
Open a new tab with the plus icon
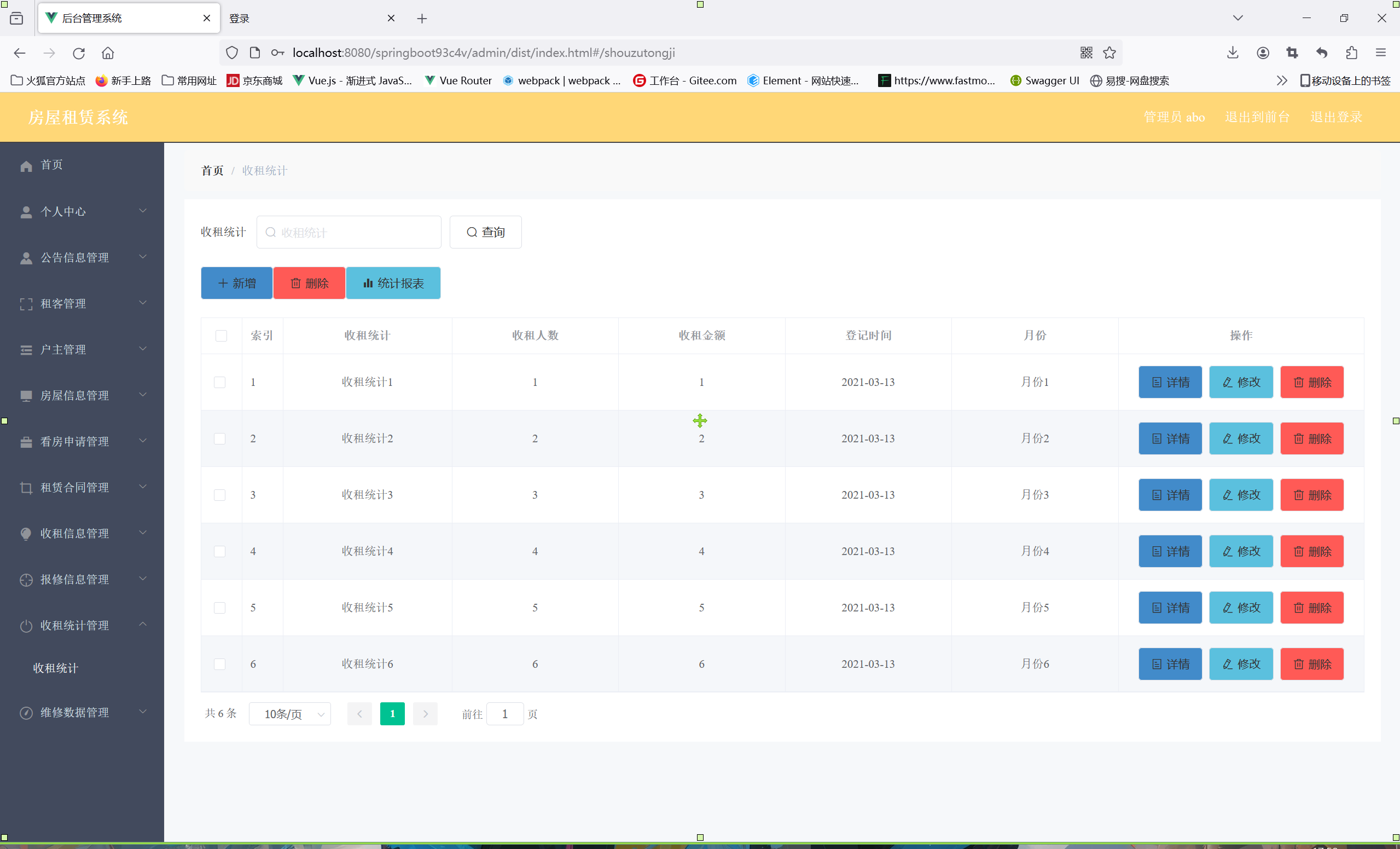click(422, 19)
